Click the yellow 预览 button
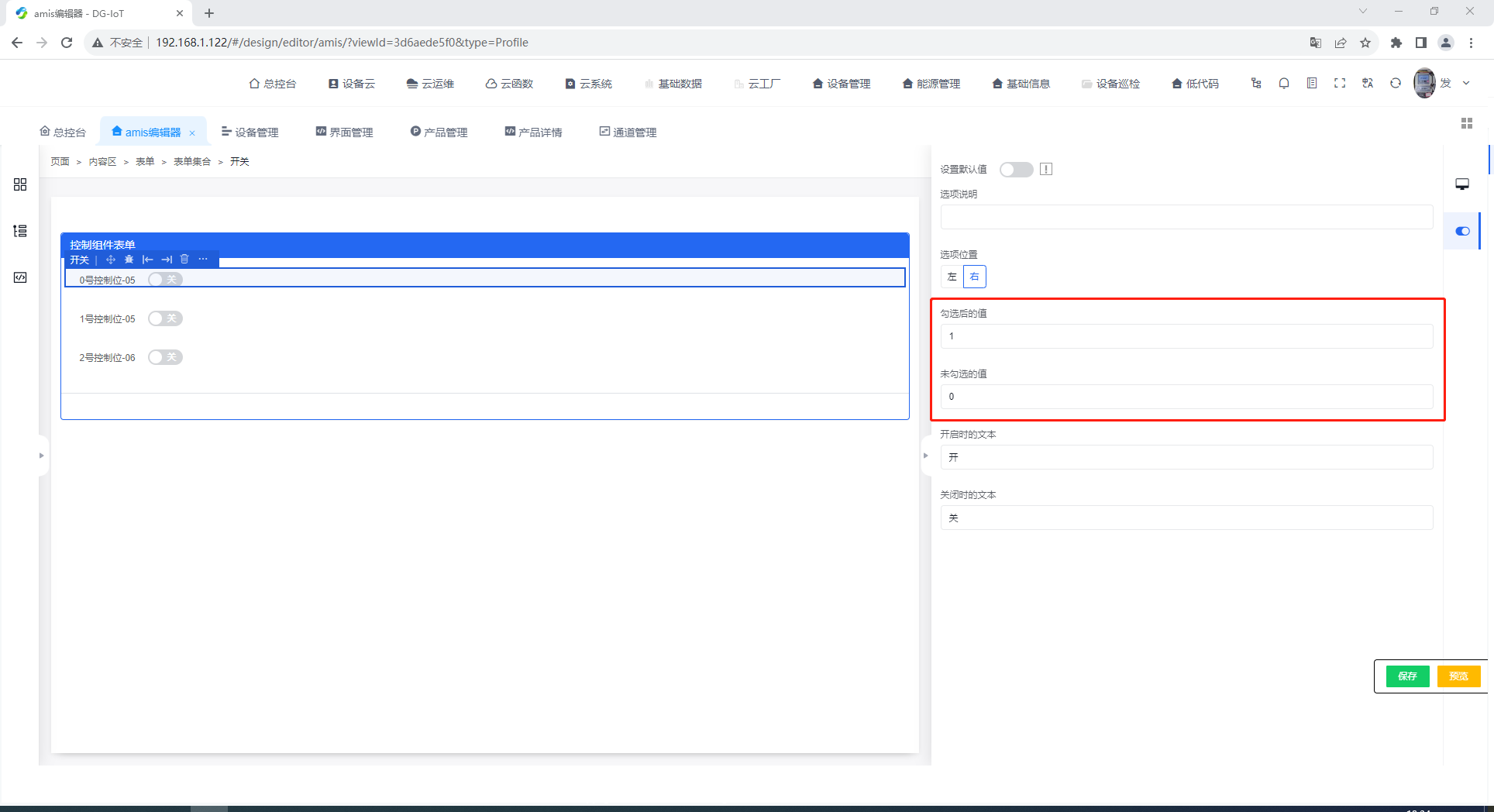1494x812 pixels. pos(1458,676)
